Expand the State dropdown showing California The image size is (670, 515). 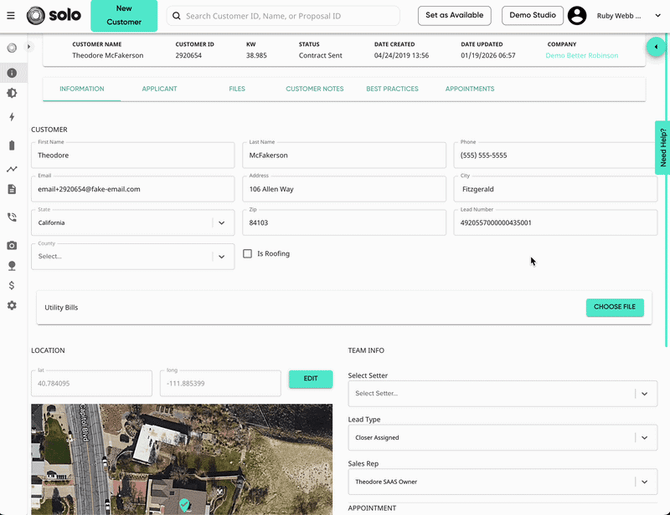133,223
